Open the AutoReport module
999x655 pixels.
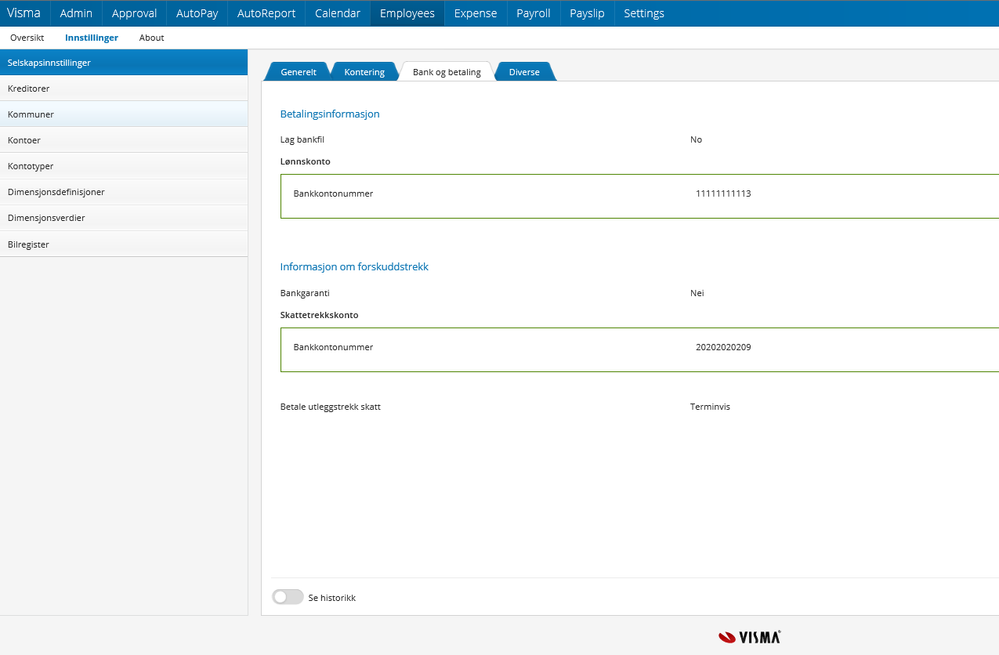point(266,13)
